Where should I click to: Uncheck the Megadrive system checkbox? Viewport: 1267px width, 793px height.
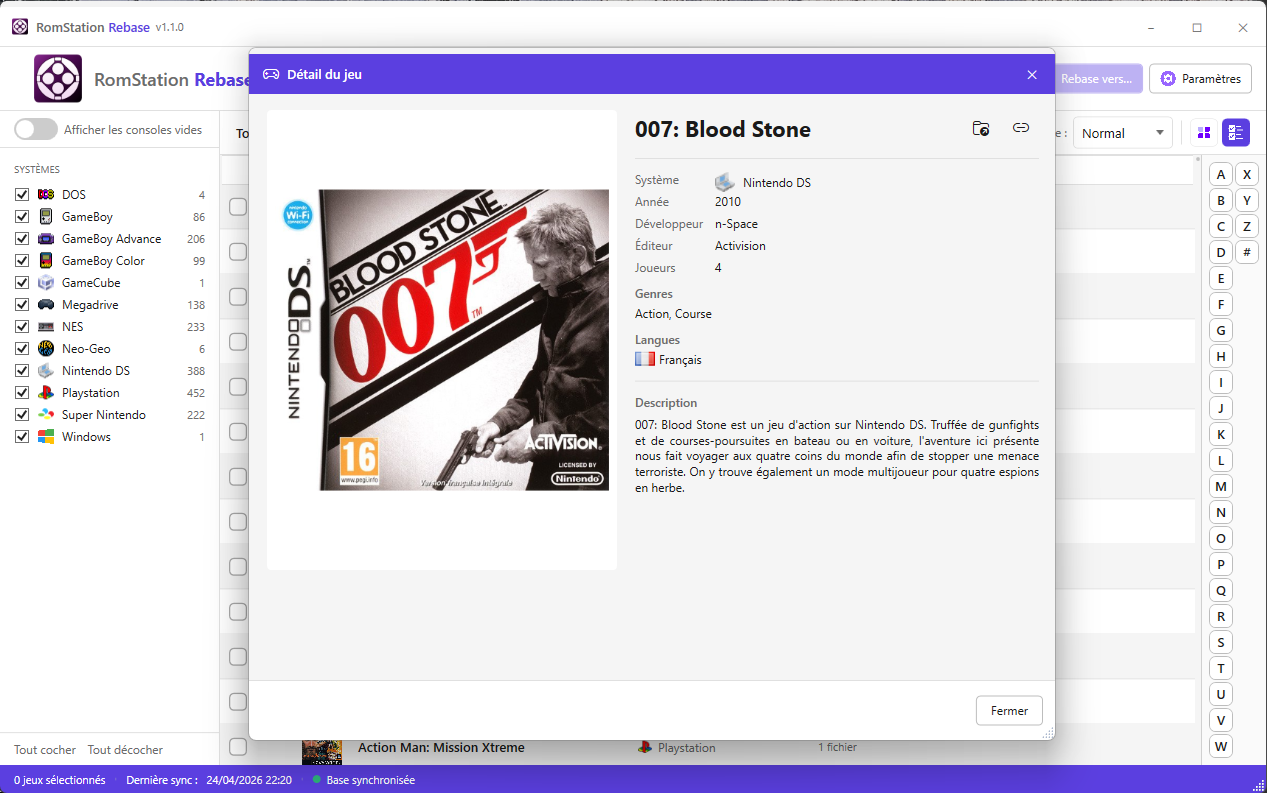[x=22, y=305]
